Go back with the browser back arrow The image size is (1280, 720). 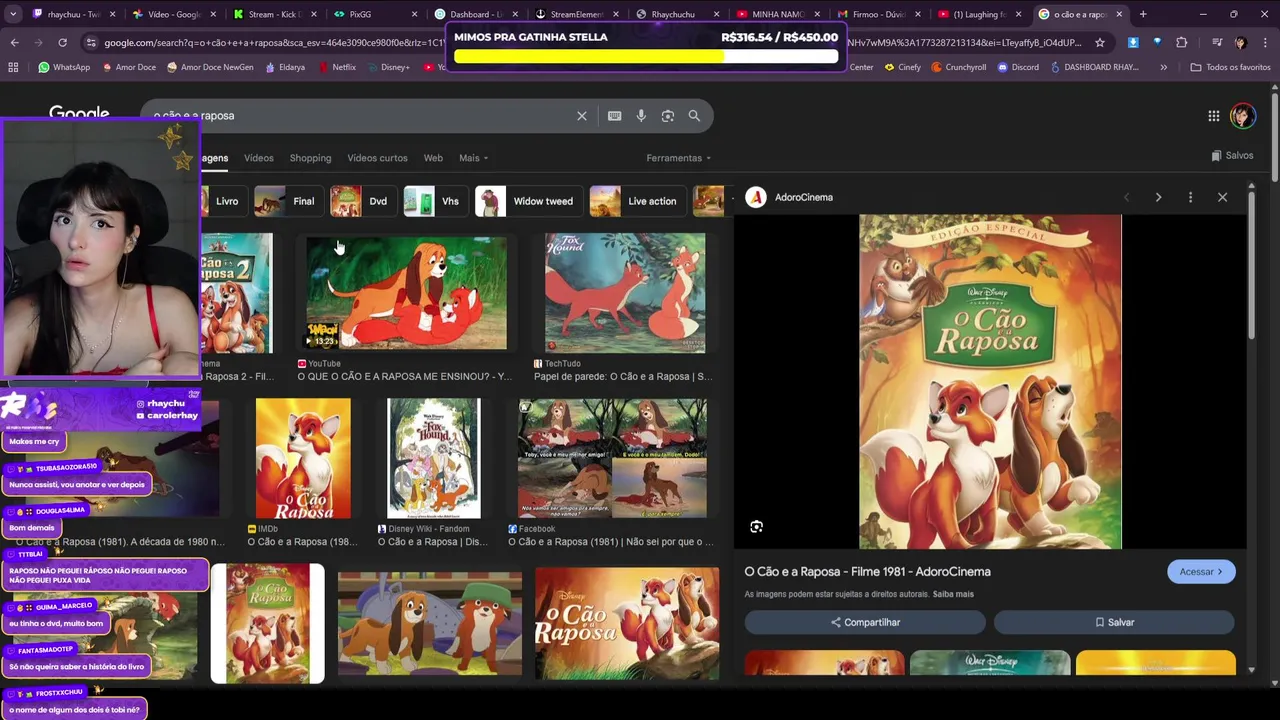click(x=14, y=43)
